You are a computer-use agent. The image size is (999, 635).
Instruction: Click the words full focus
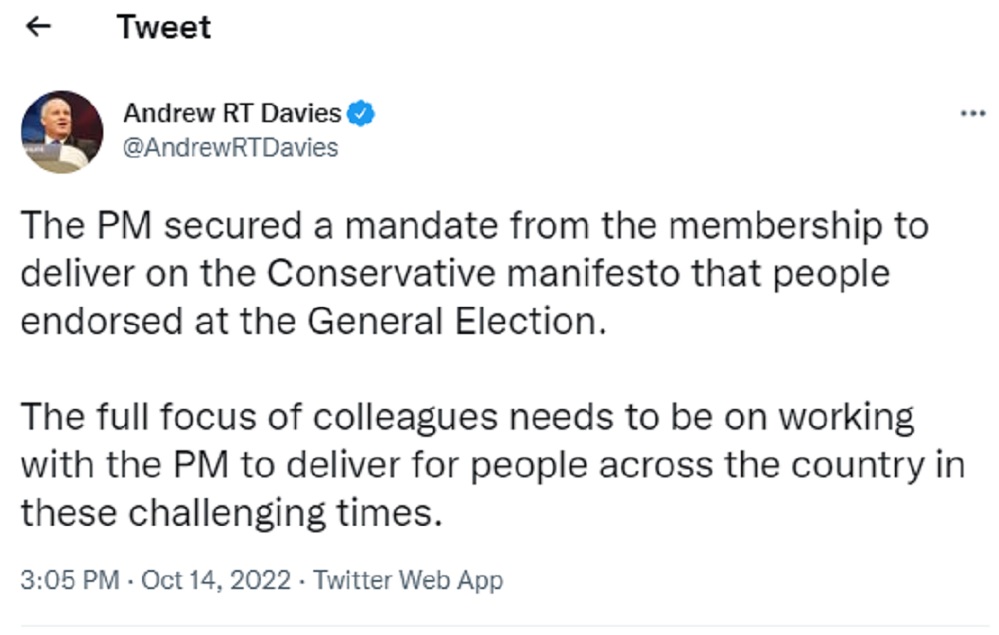[193, 417]
